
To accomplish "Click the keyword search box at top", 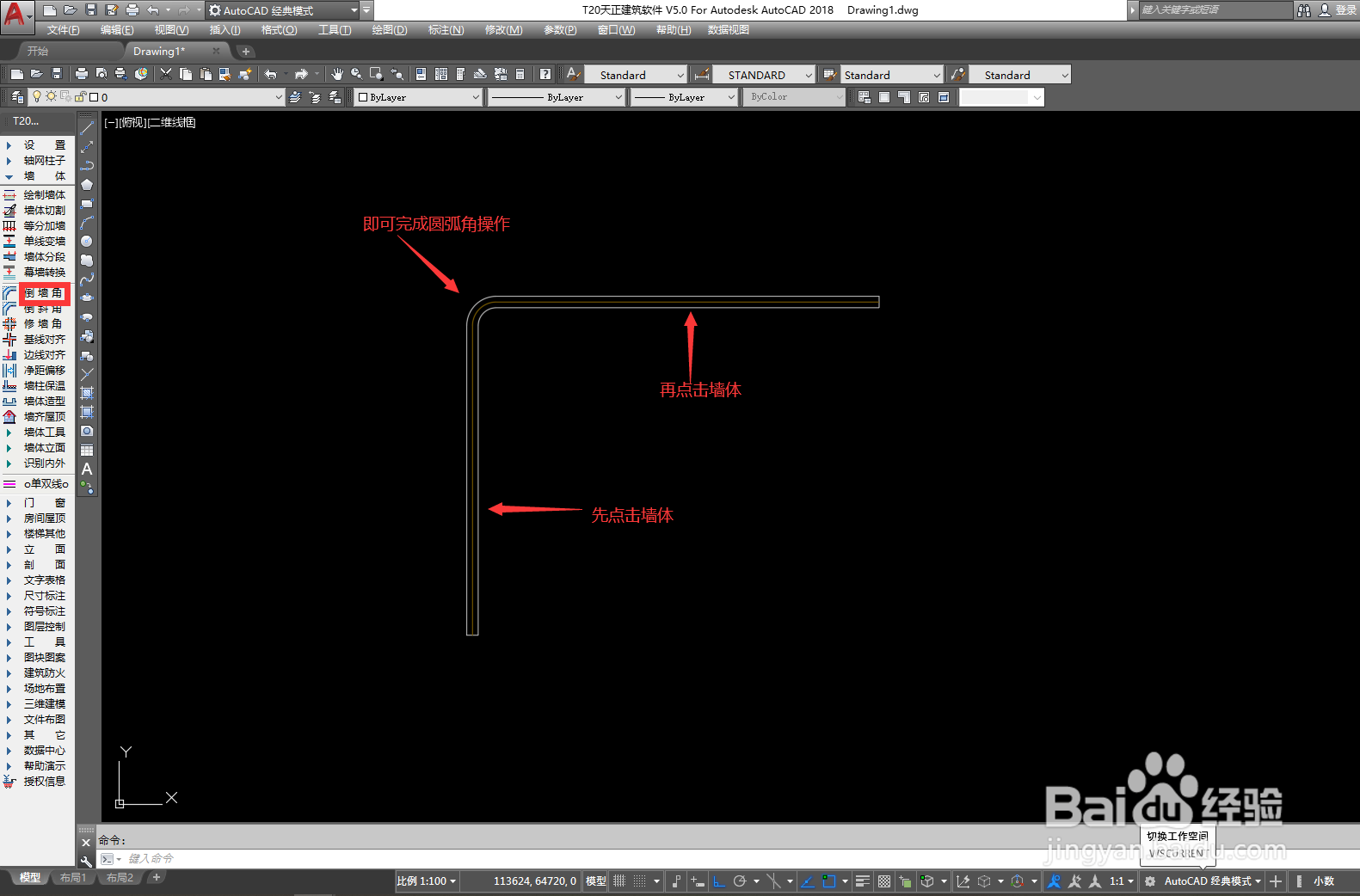I will (1215, 10).
